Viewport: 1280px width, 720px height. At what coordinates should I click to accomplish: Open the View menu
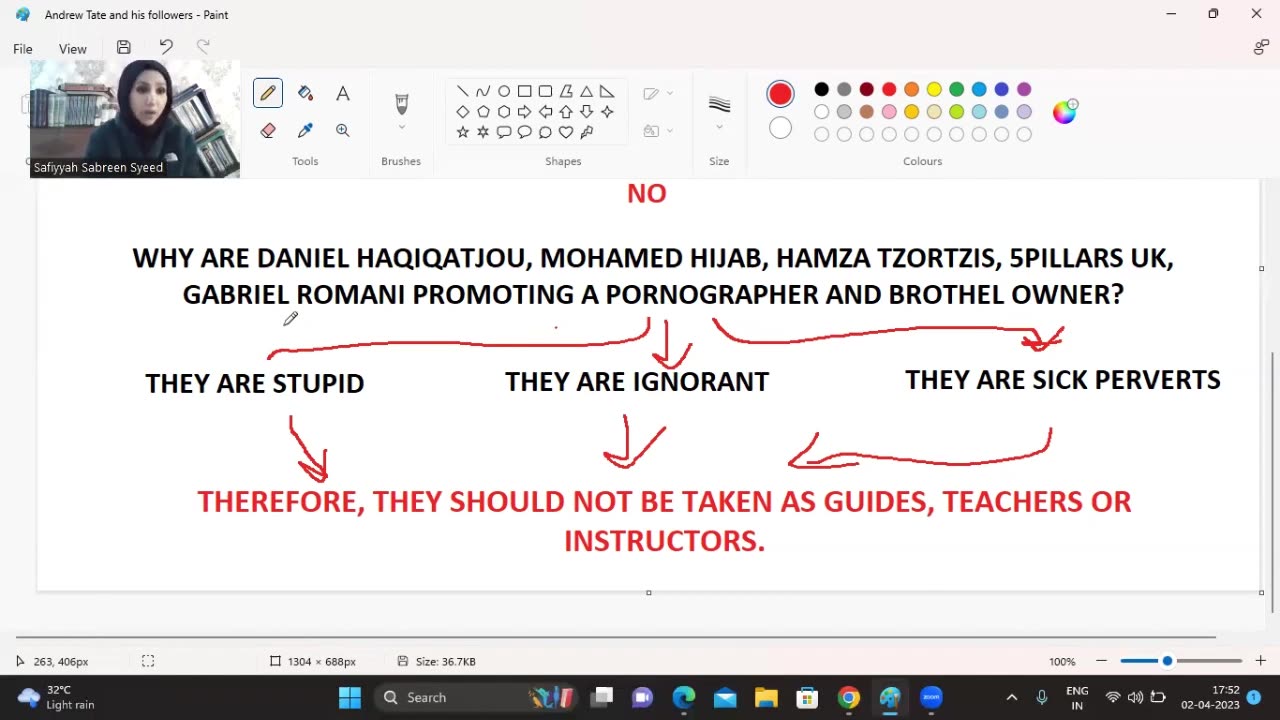(x=72, y=48)
